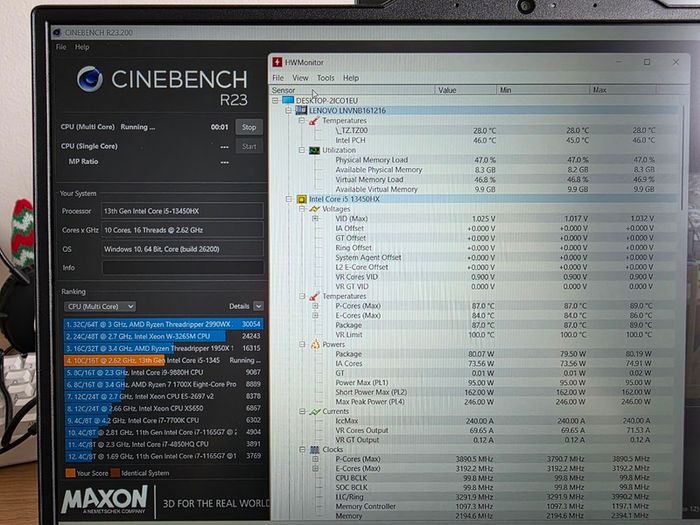The height and width of the screenshot is (525, 700).
Task: Expand the P-Cores (Max) clocks row
Action: click(315, 459)
